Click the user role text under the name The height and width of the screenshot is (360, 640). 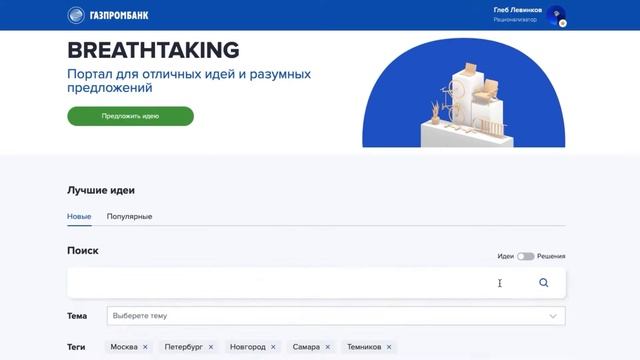click(x=515, y=20)
